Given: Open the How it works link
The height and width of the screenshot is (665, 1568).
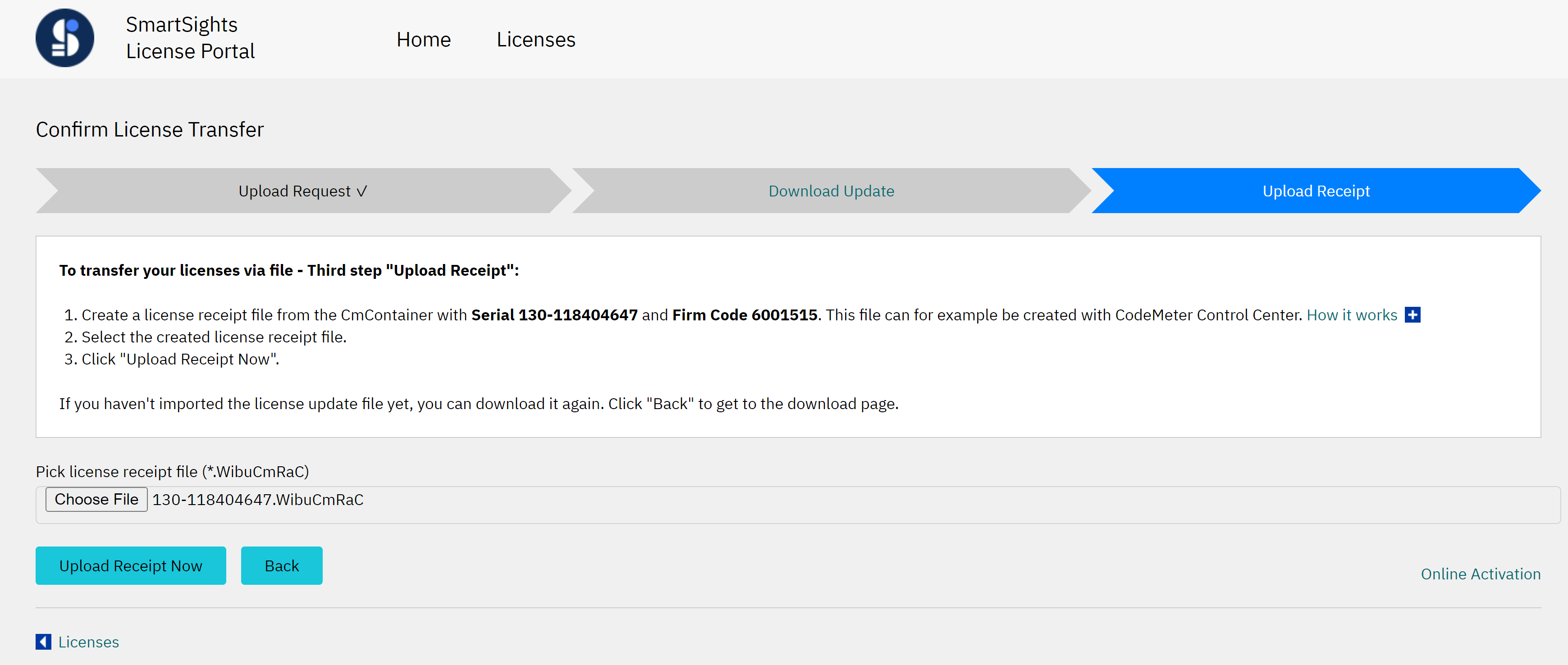Looking at the screenshot, I should [x=1351, y=315].
